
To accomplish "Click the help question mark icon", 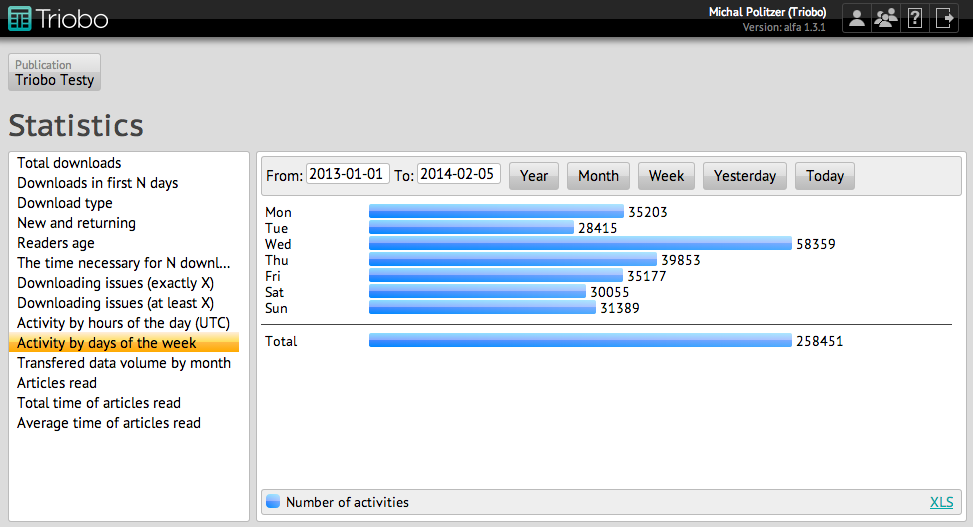I will tap(914, 18).
